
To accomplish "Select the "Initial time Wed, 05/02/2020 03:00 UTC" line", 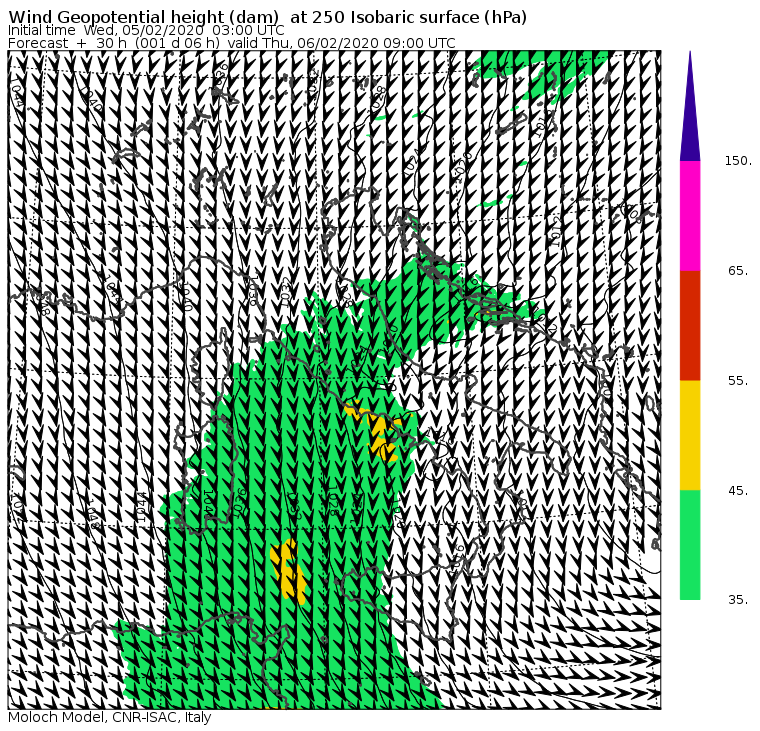I will [146, 31].
